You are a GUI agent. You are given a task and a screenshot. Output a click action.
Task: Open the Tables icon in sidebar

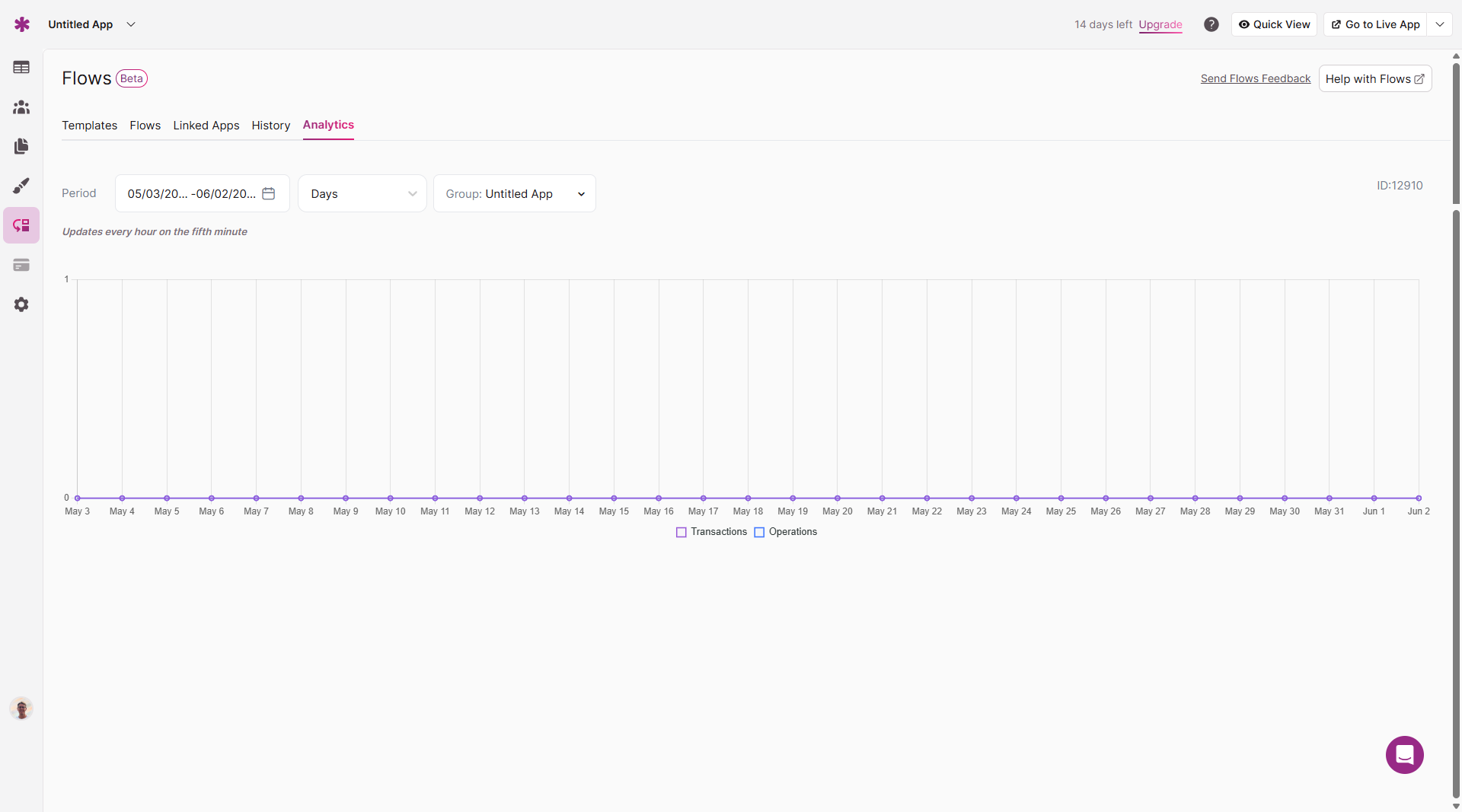pos(21,68)
